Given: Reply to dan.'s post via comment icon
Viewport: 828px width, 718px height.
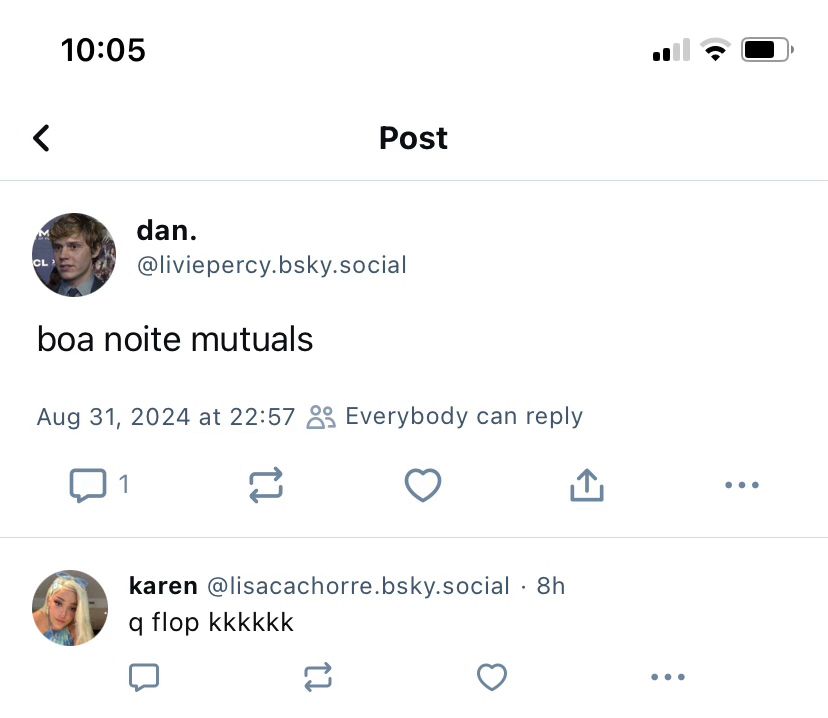Looking at the screenshot, I should coord(88,486).
